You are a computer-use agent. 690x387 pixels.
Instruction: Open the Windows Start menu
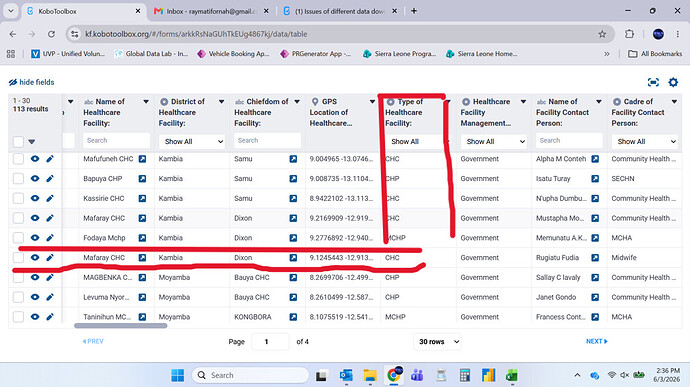click(177, 375)
